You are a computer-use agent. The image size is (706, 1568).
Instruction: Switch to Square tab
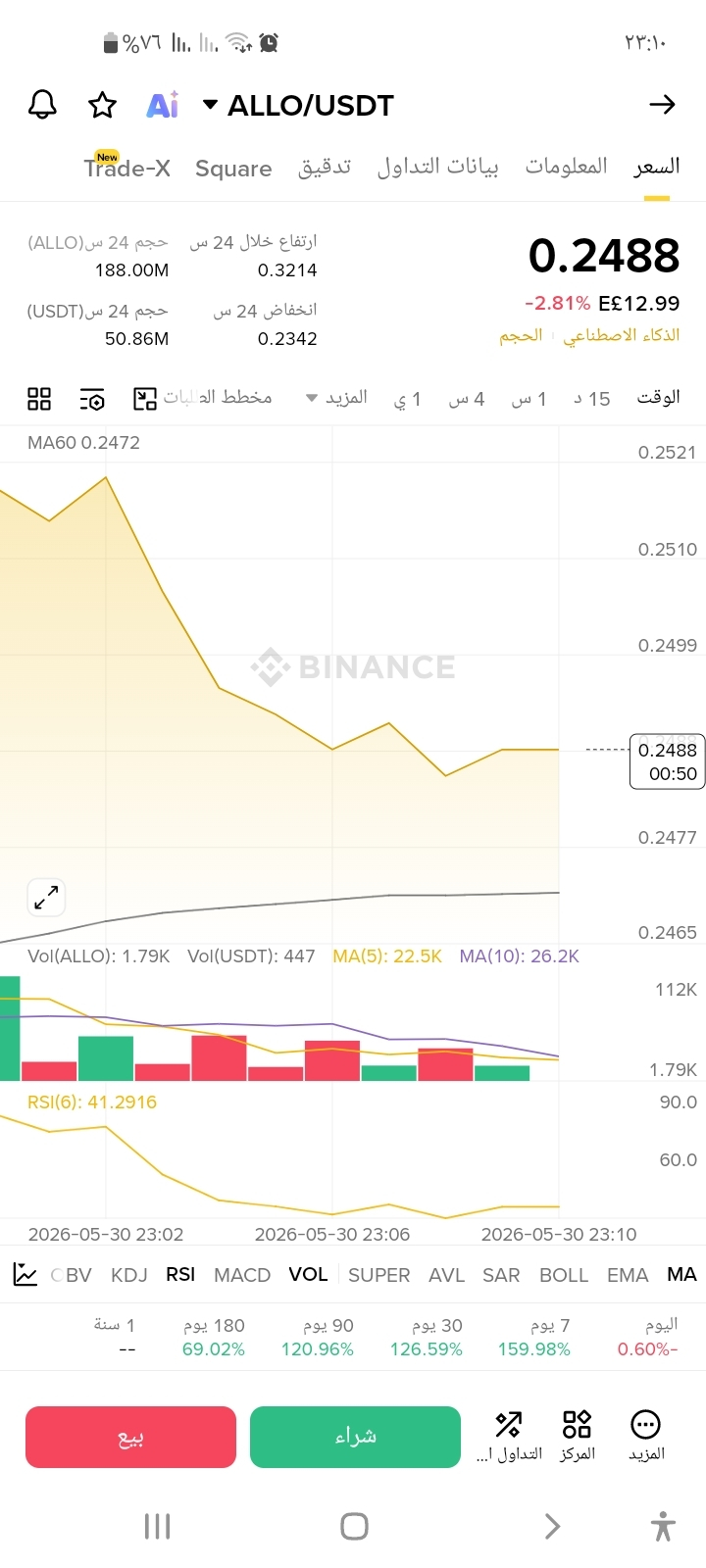click(233, 169)
